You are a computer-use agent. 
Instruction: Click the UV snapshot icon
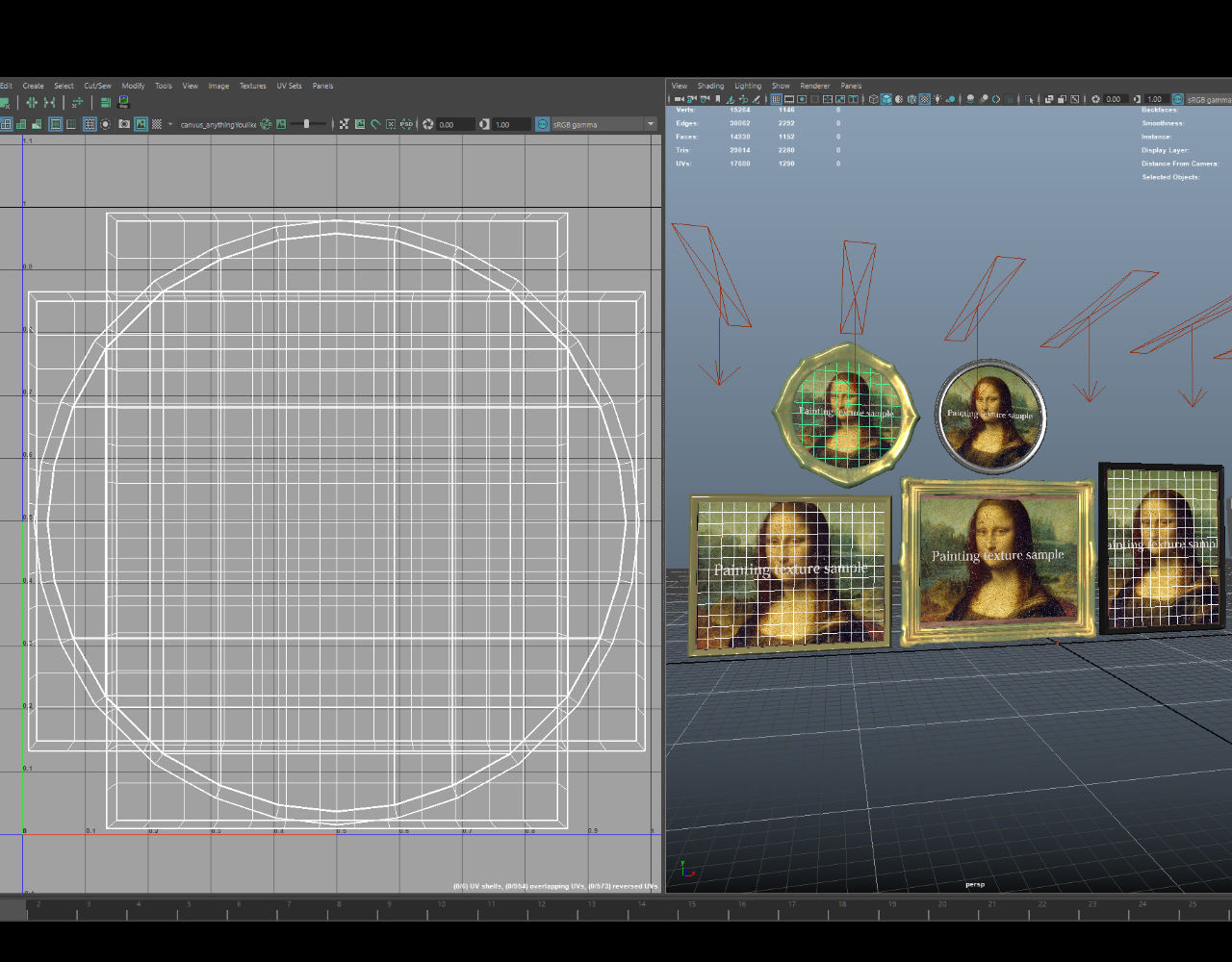coord(123,101)
